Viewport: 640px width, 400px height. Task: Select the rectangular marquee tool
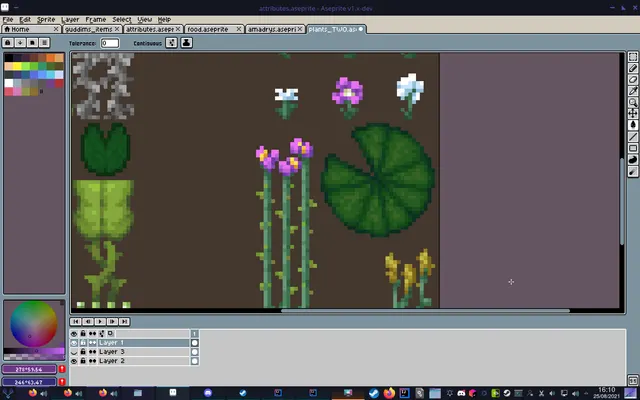pos(633,57)
